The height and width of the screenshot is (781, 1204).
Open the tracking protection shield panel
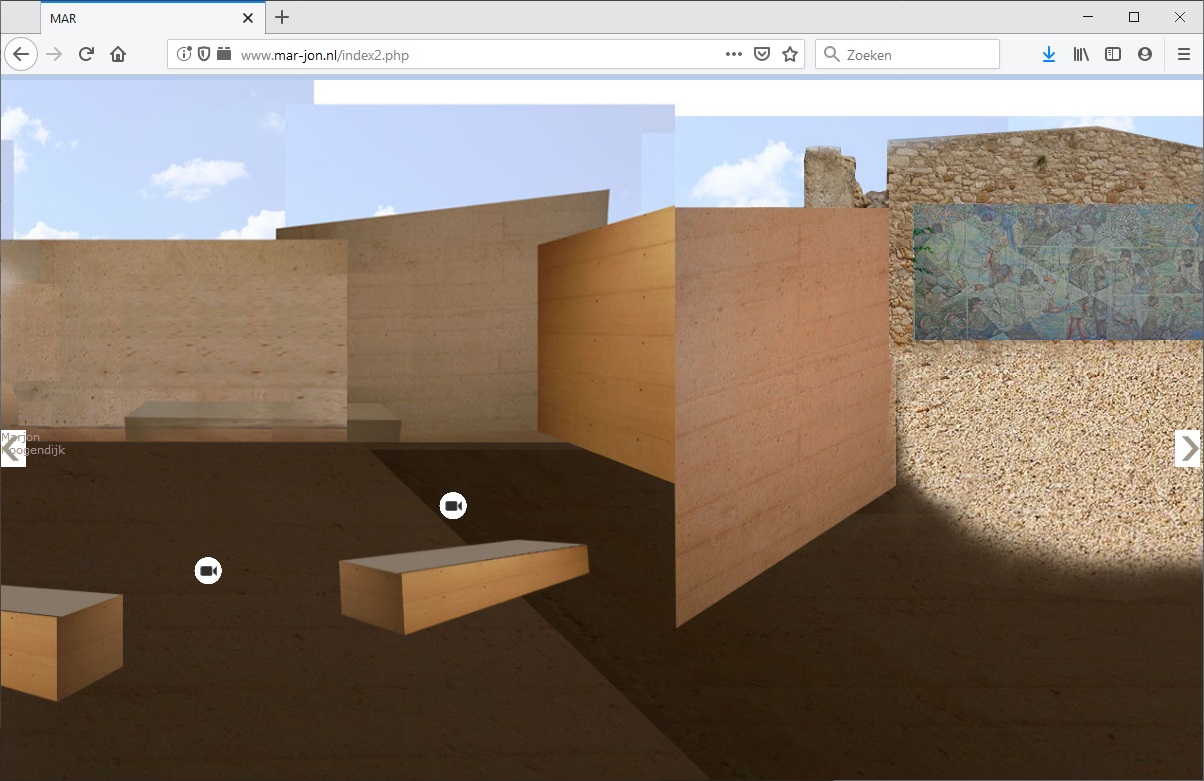(204, 55)
